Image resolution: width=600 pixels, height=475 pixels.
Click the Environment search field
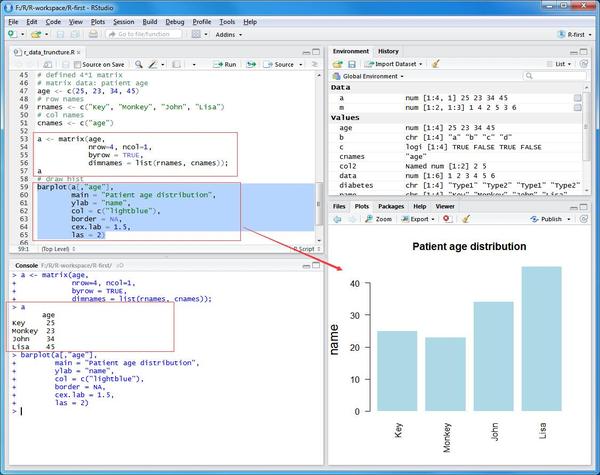pos(554,76)
